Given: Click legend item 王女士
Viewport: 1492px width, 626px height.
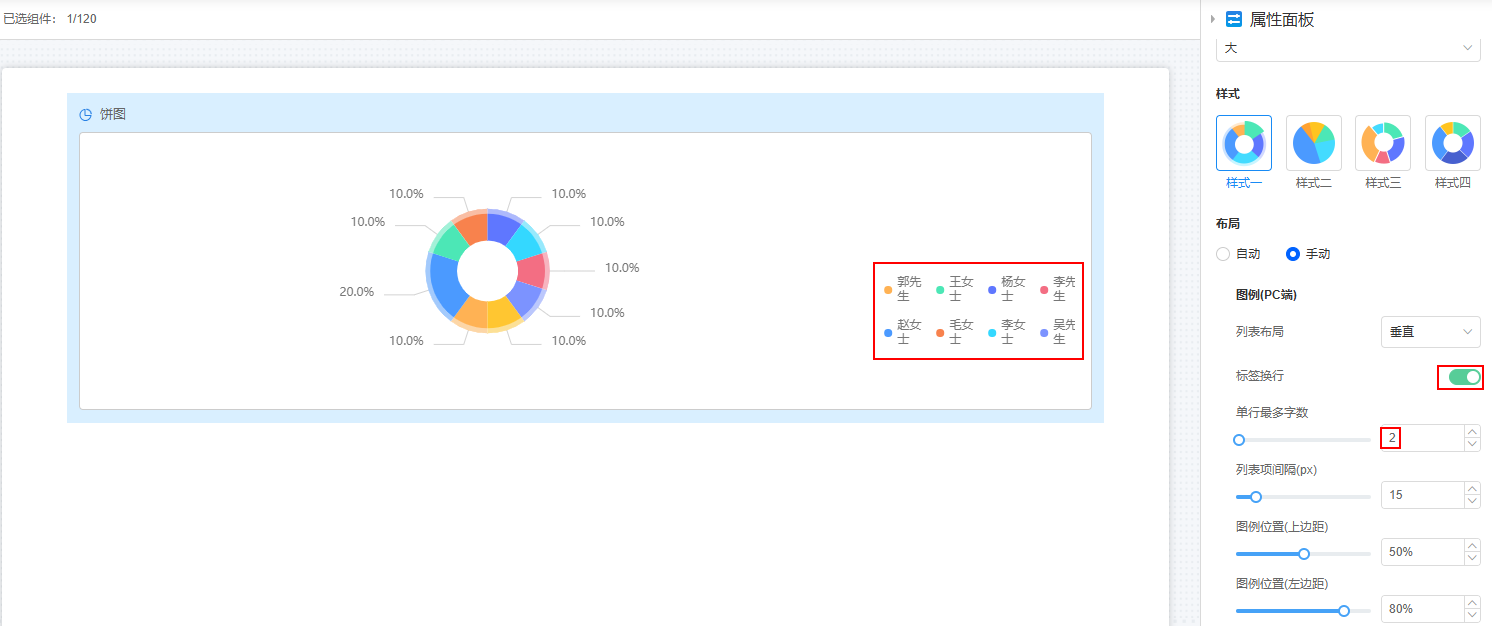Looking at the screenshot, I should pyautogui.click(x=955, y=289).
